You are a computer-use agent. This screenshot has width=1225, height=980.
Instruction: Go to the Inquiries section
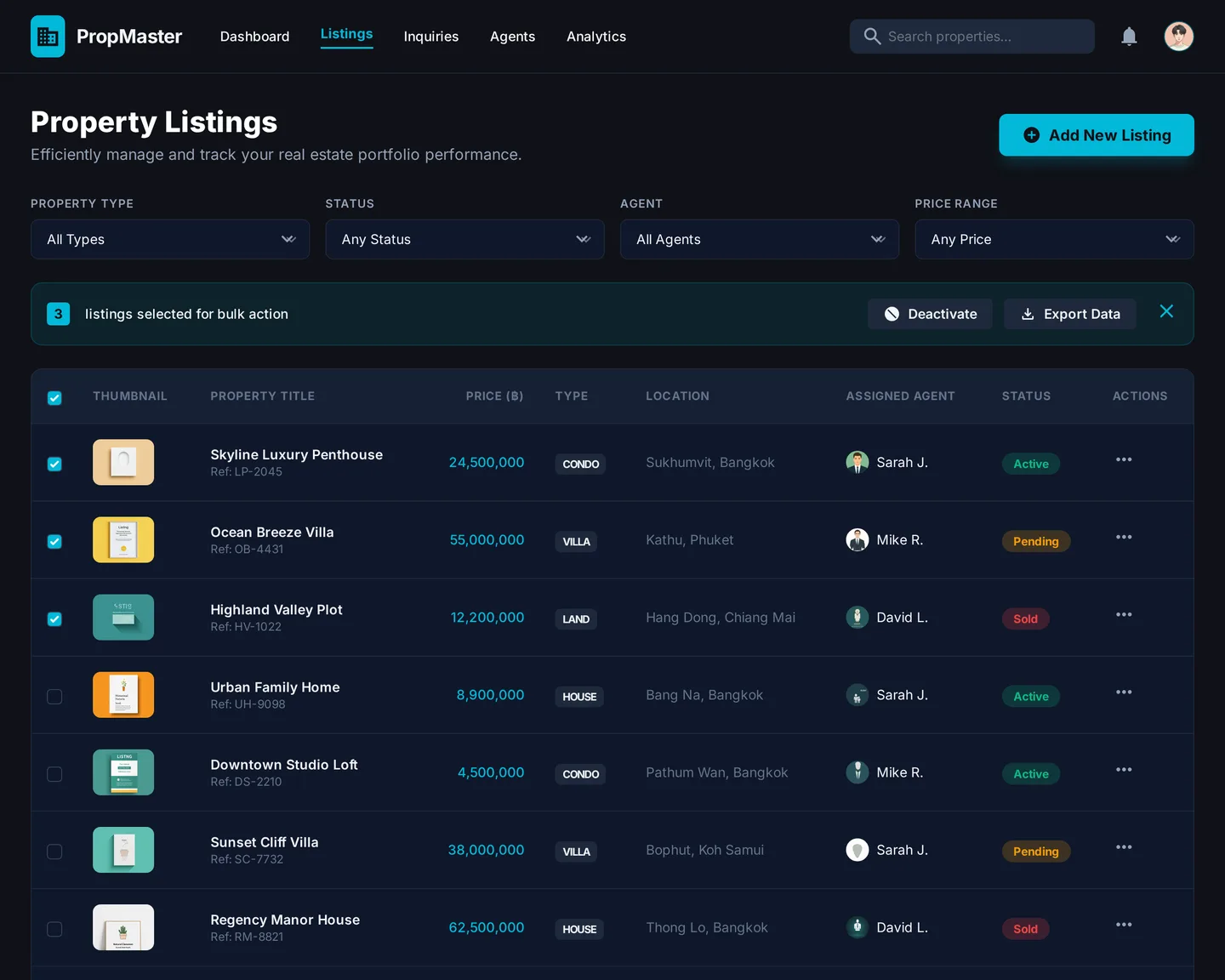click(x=431, y=36)
